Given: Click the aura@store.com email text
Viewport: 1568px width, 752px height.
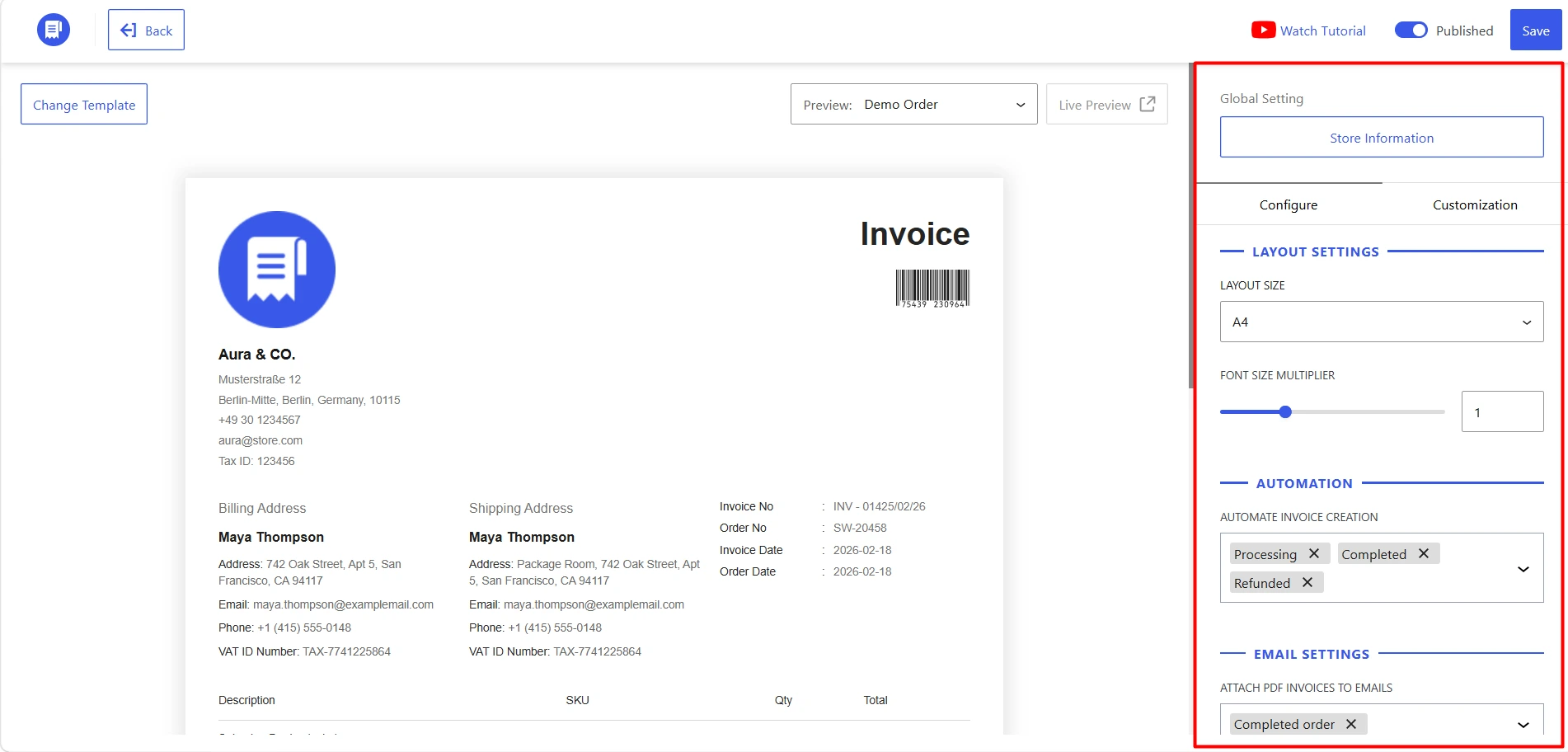Looking at the screenshot, I should tap(261, 440).
